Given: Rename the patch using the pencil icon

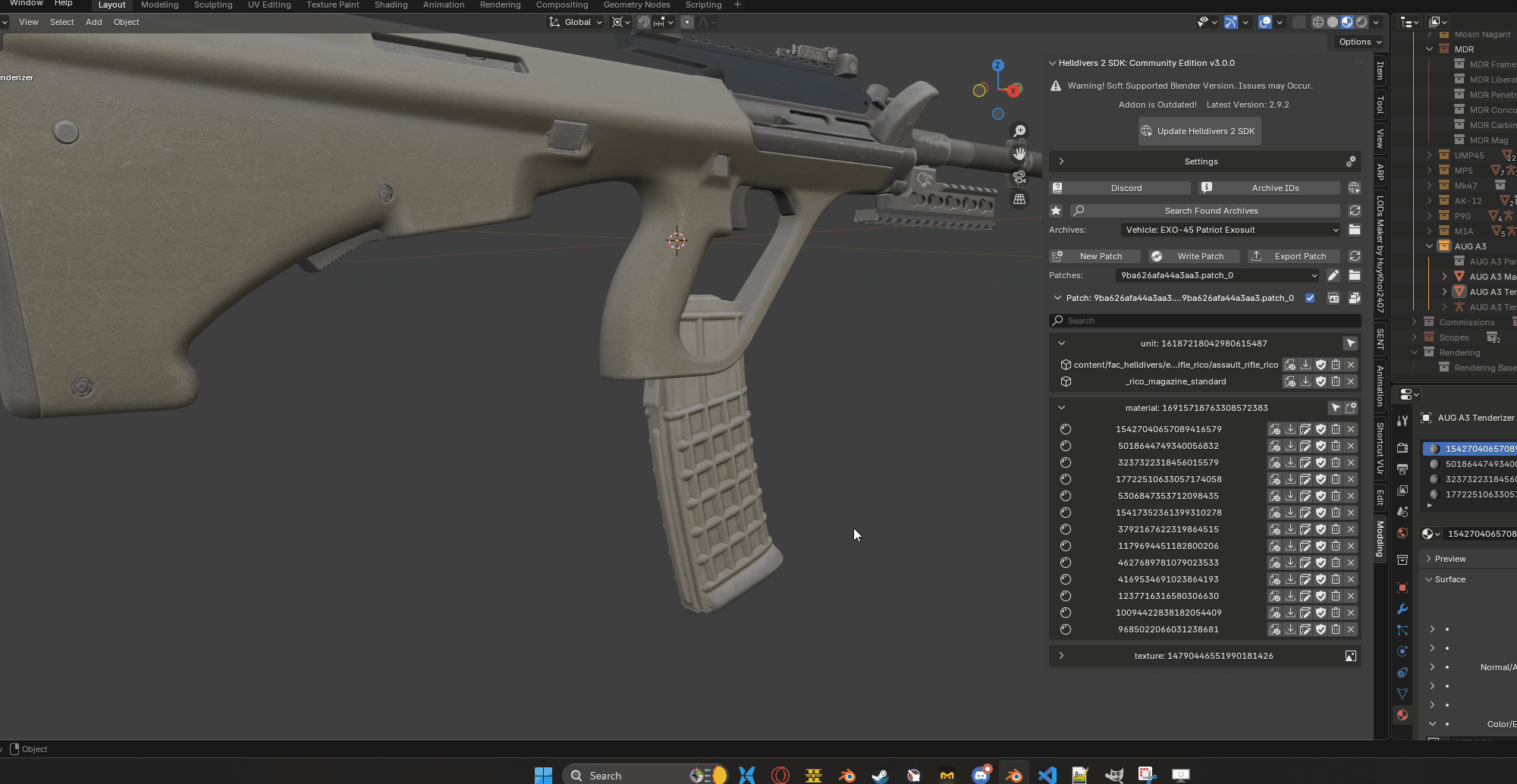Looking at the screenshot, I should tap(1334, 275).
